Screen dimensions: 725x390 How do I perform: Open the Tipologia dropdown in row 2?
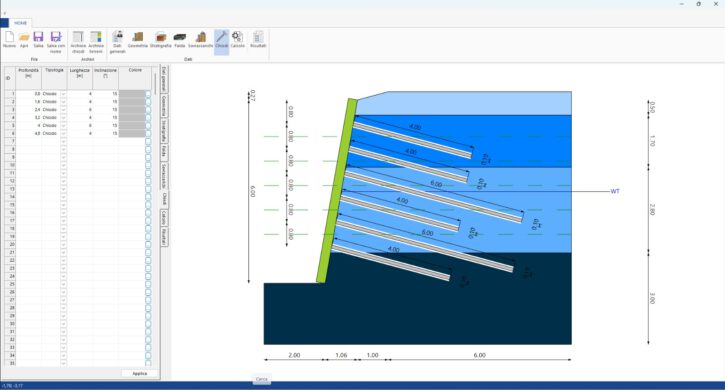pyautogui.click(x=63, y=102)
